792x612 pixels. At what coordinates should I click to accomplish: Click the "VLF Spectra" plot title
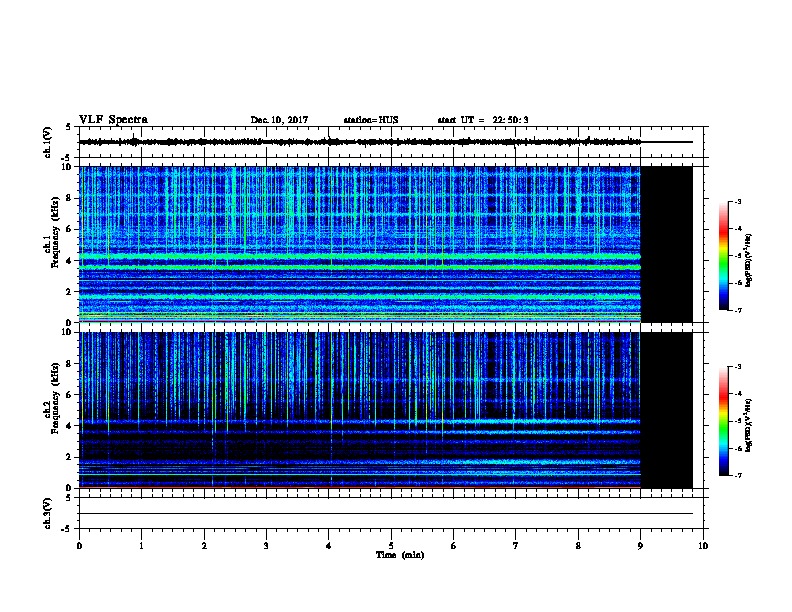coord(113,119)
